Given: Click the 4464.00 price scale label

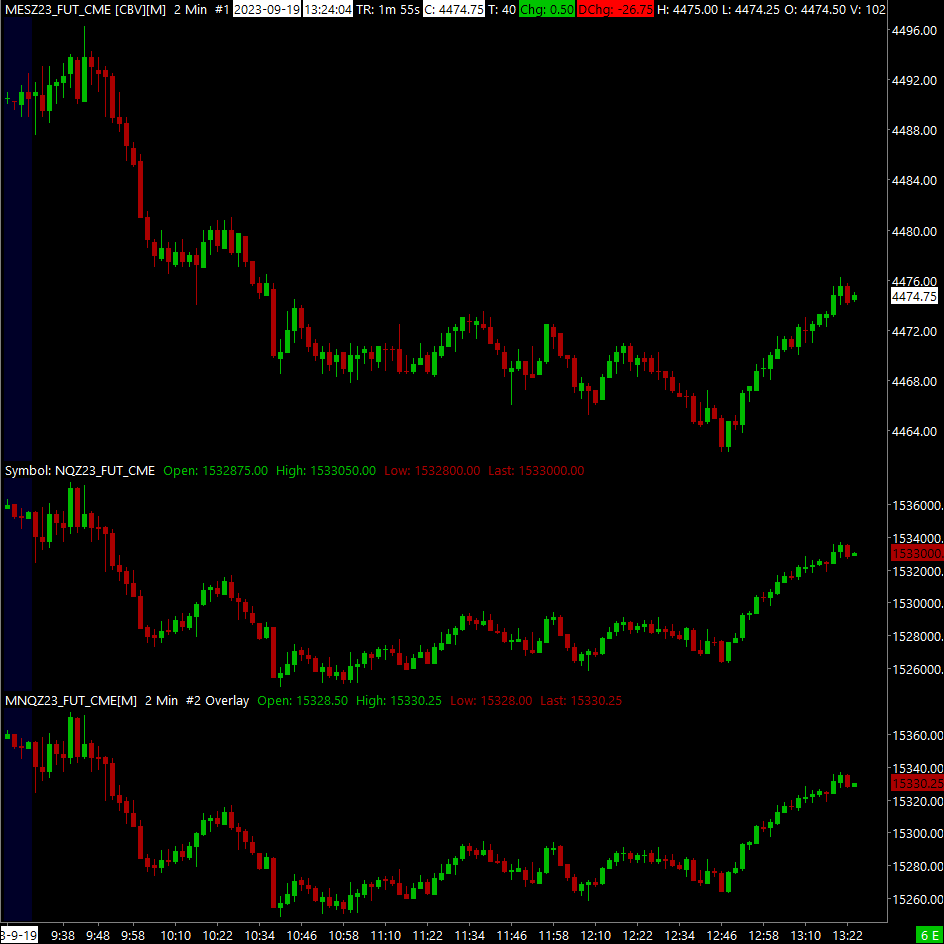Looking at the screenshot, I should pos(916,431).
